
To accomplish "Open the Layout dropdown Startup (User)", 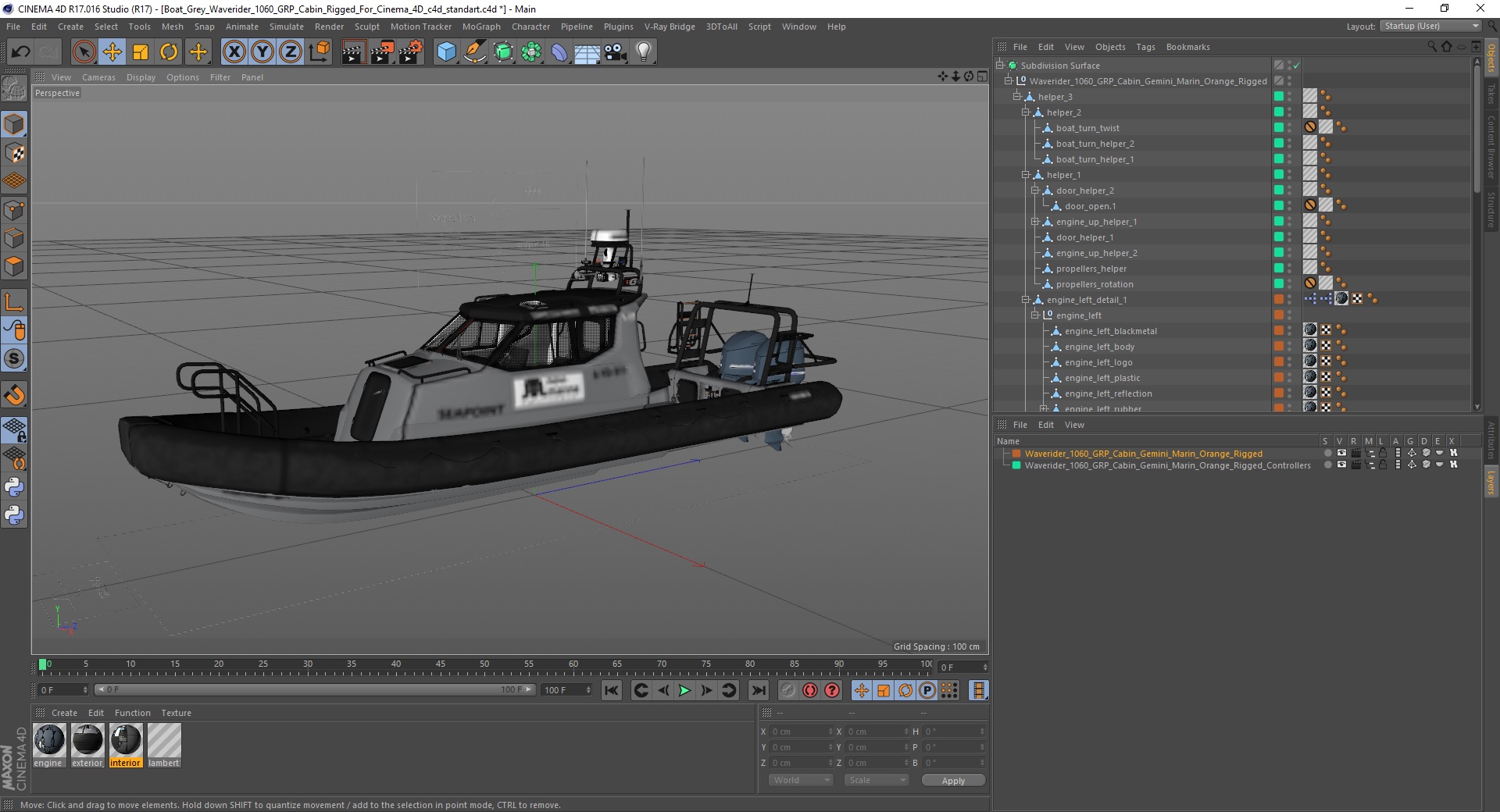I will [1430, 26].
